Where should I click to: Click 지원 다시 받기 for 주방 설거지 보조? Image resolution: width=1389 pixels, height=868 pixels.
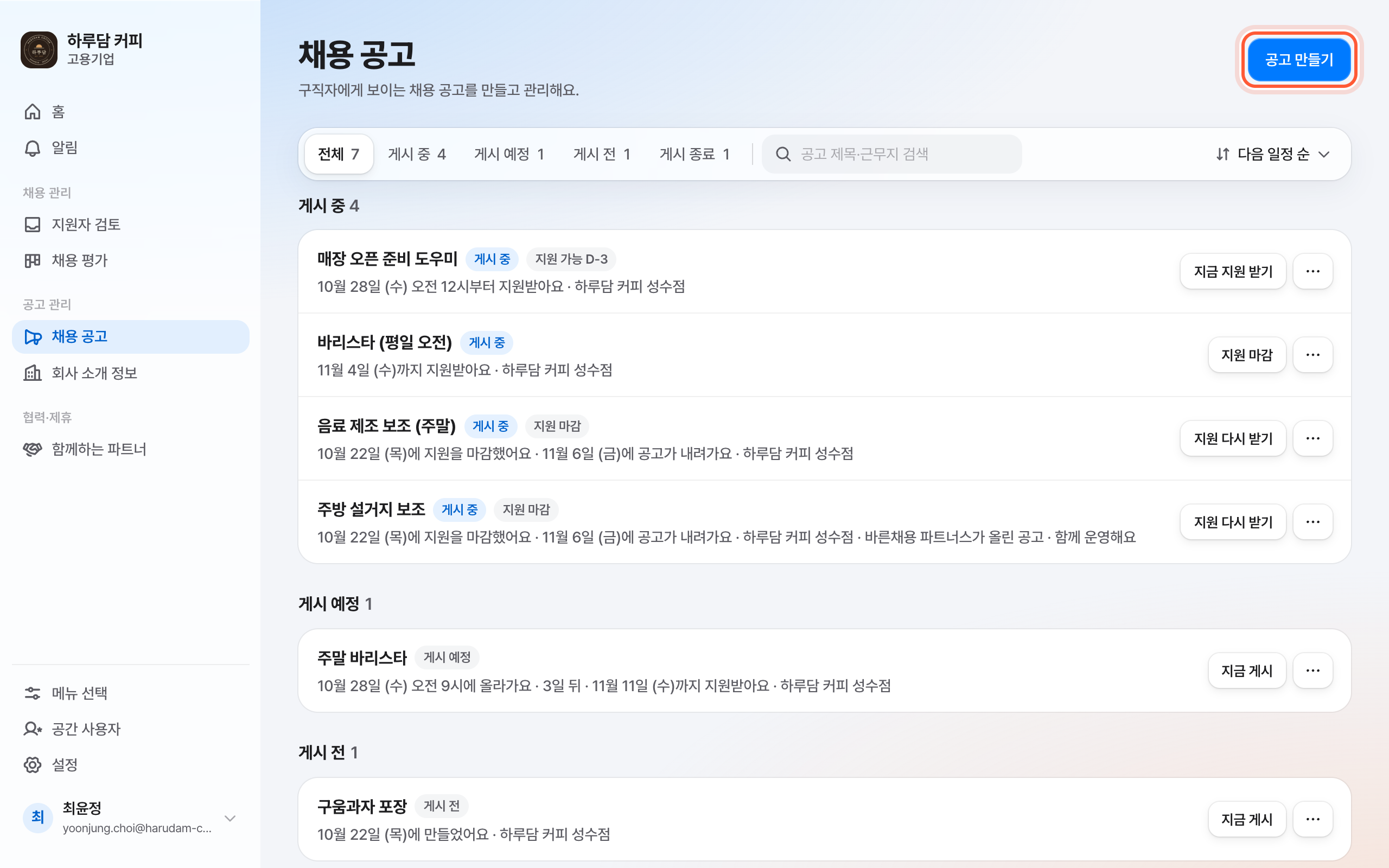[x=1233, y=522]
